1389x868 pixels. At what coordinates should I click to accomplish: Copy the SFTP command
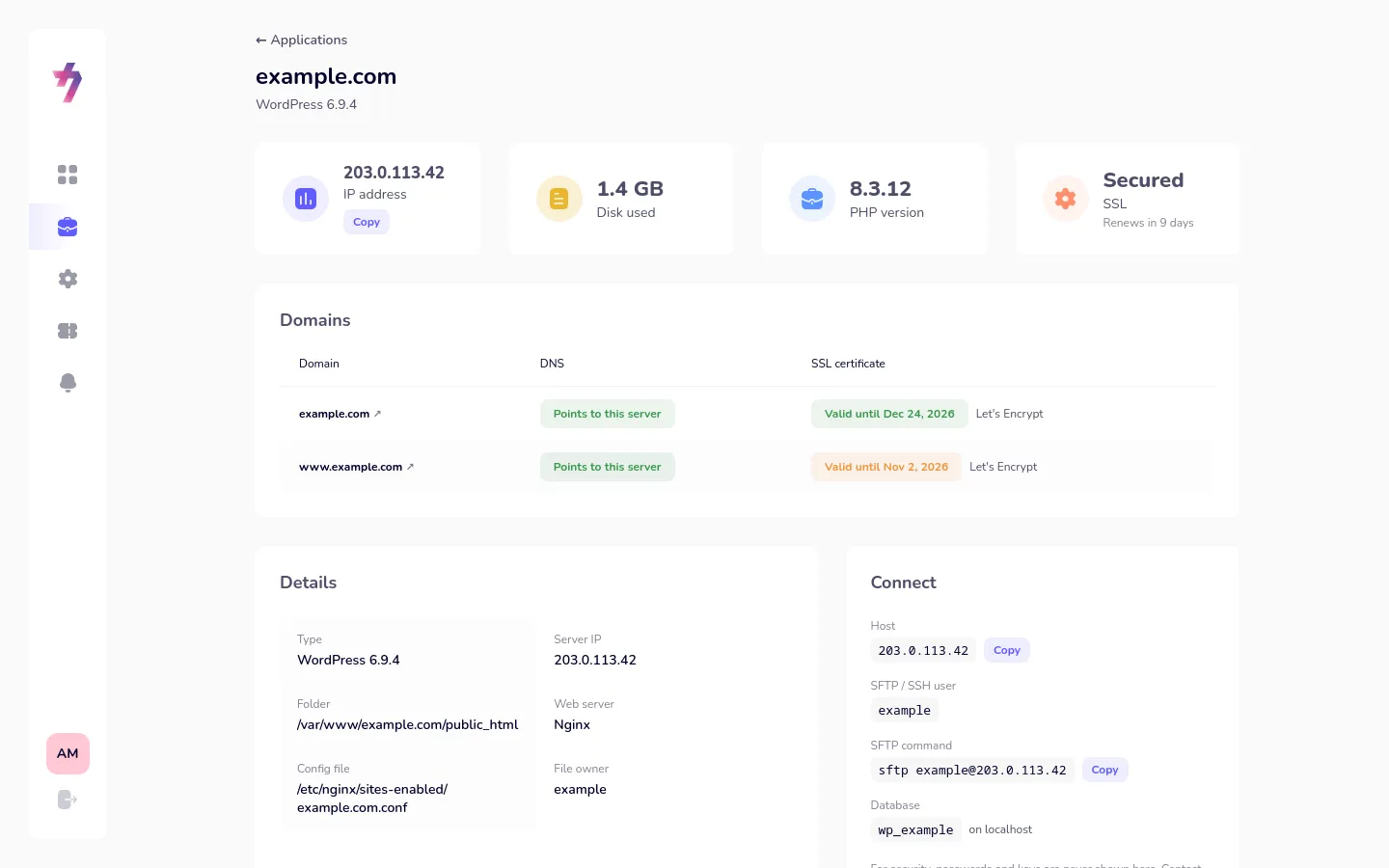[x=1105, y=770]
